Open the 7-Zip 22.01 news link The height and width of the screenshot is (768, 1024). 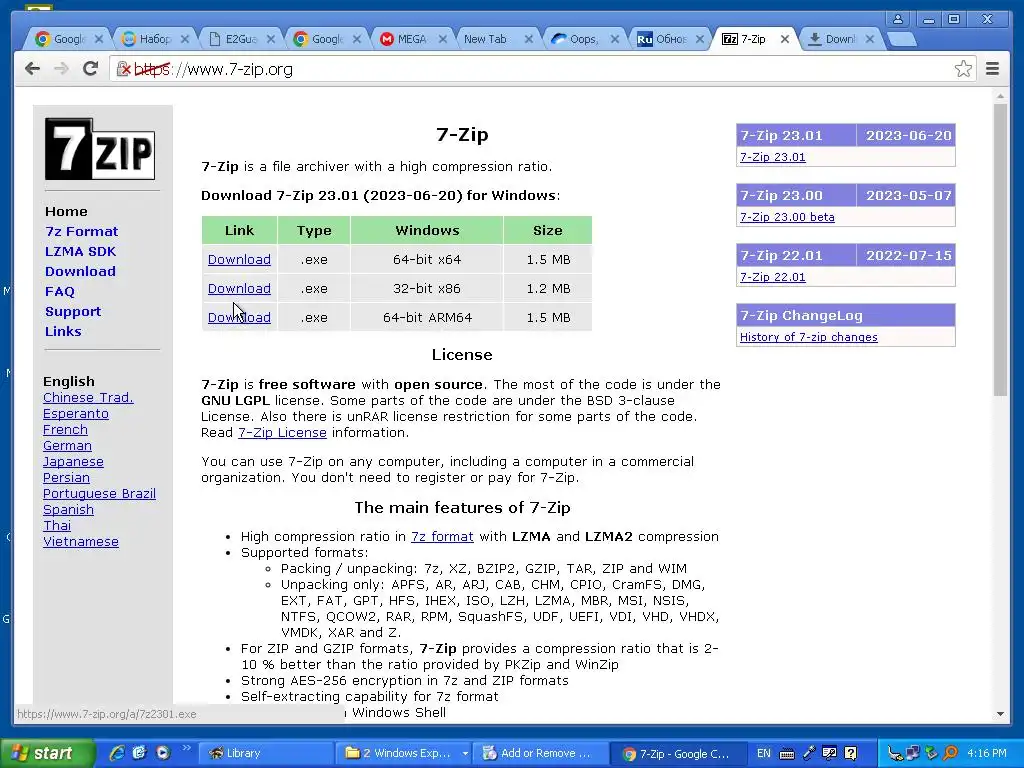(x=773, y=278)
